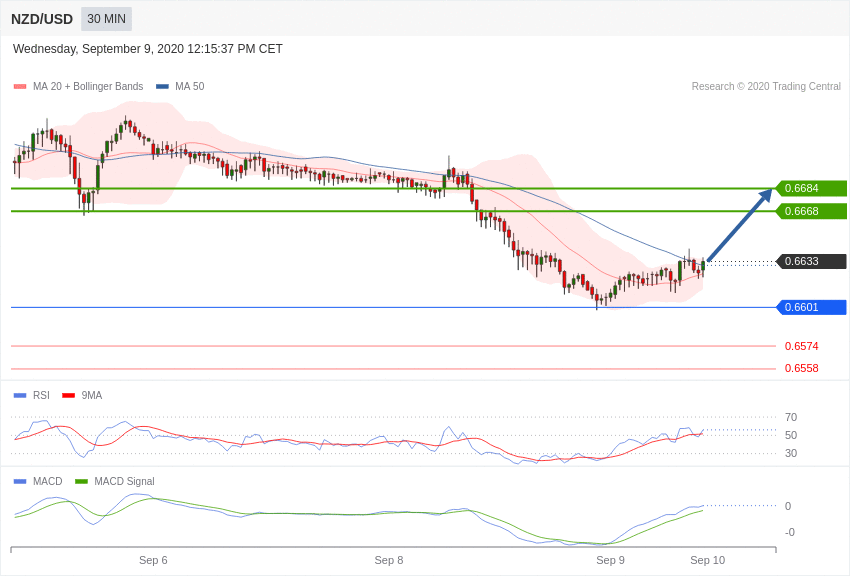Click the Sep 10 date axis label
Viewport: 850px width, 576px height.
point(707,560)
